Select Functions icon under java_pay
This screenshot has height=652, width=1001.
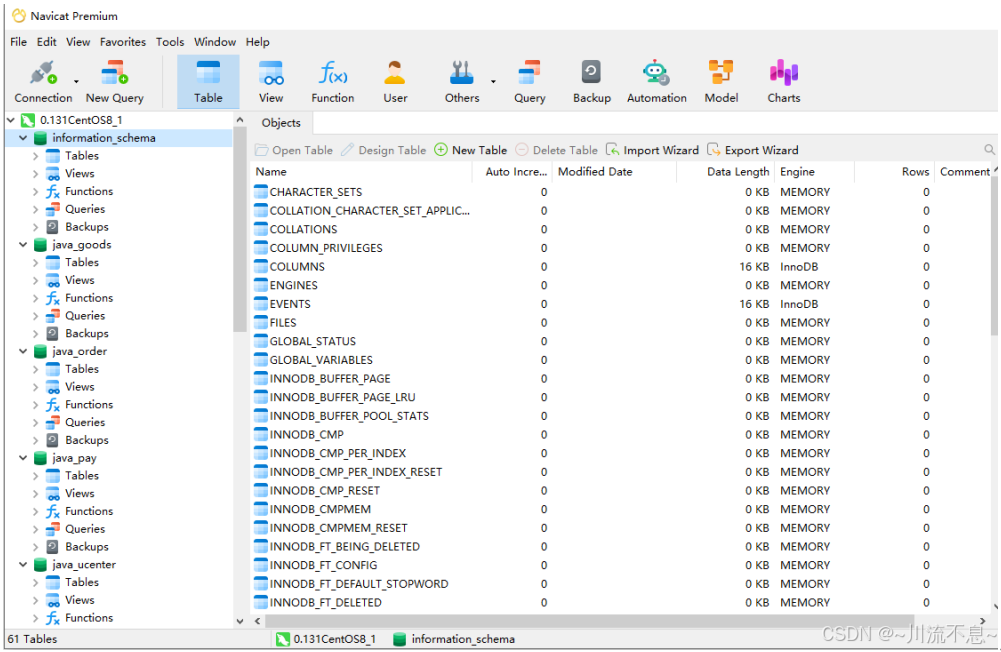[x=53, y=511]
